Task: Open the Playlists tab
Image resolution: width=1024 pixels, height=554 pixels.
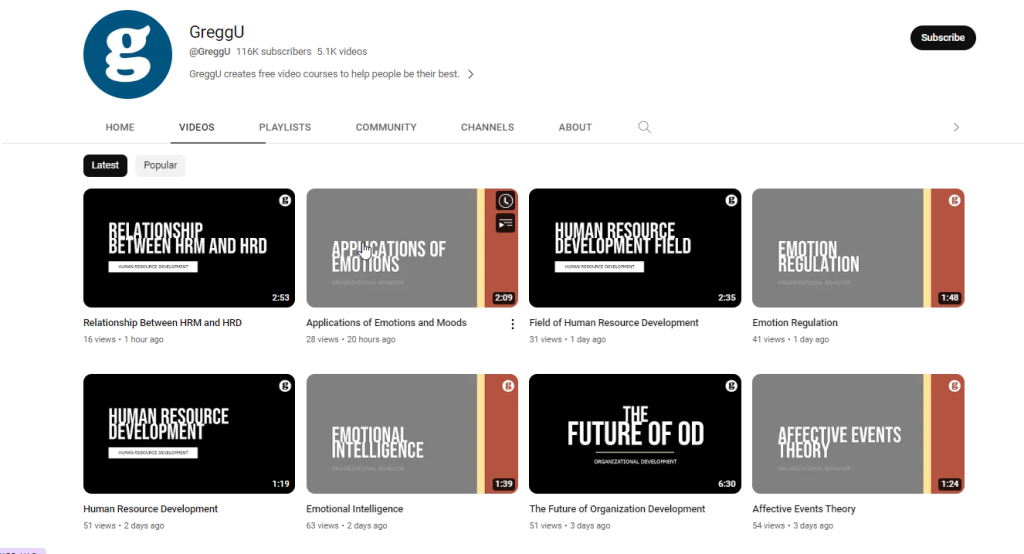Action: [285, 127]
